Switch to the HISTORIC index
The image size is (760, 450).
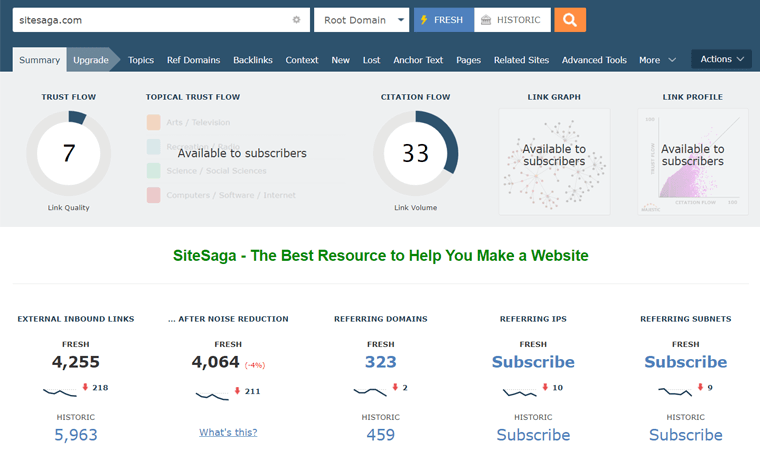tap(512, 20)
